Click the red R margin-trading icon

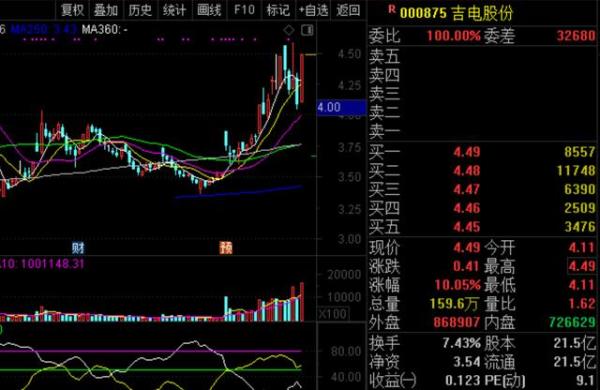coord(391,10)
